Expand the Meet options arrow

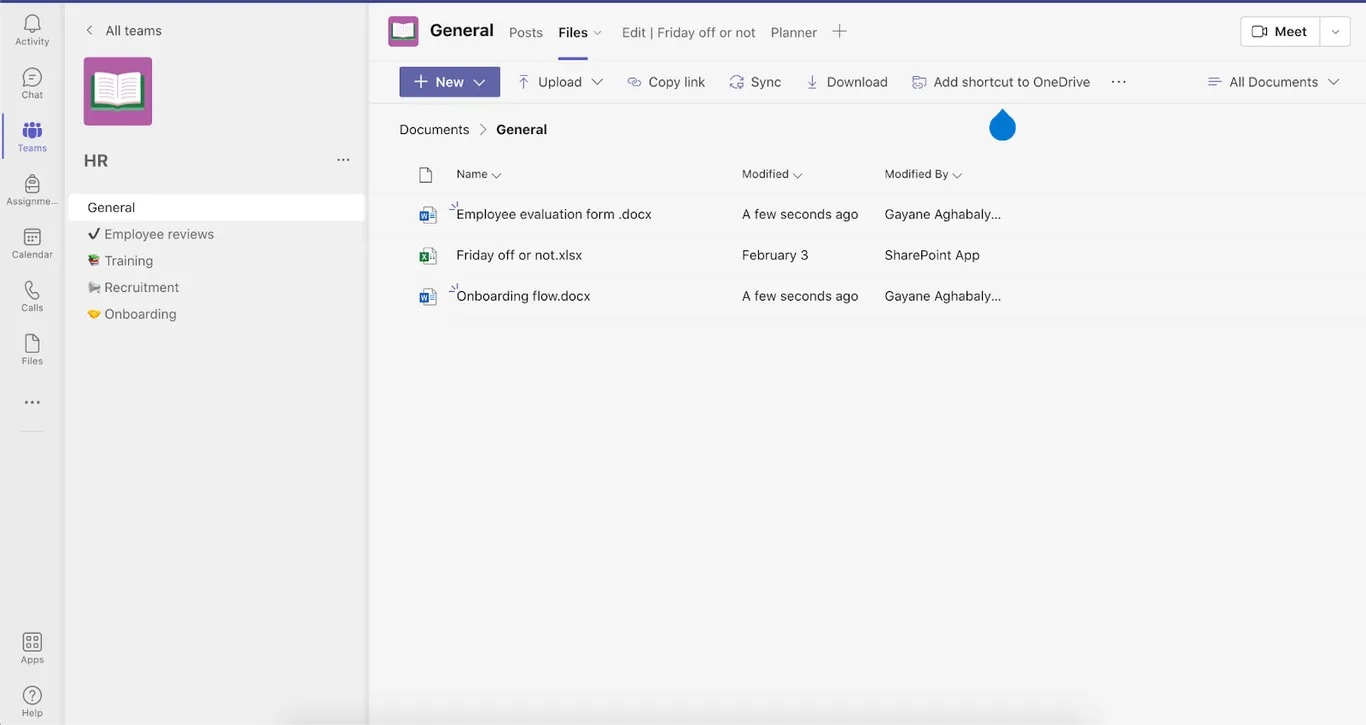tap(1335, 32)
